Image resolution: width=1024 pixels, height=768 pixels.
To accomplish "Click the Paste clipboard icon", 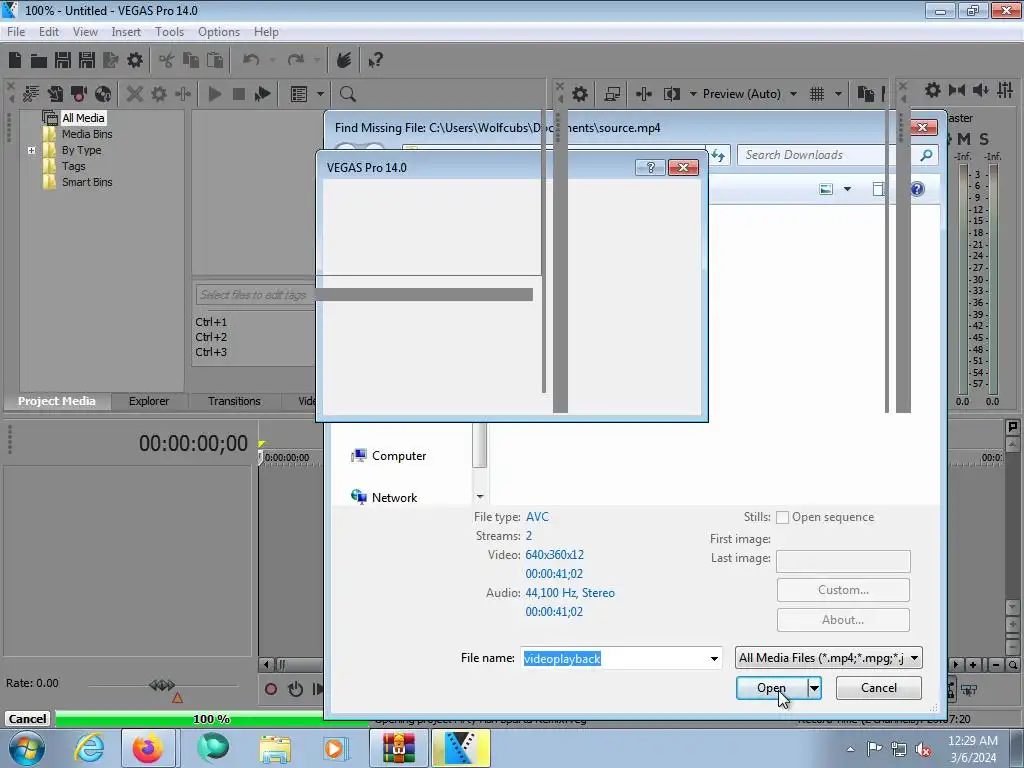I will 215,60.
